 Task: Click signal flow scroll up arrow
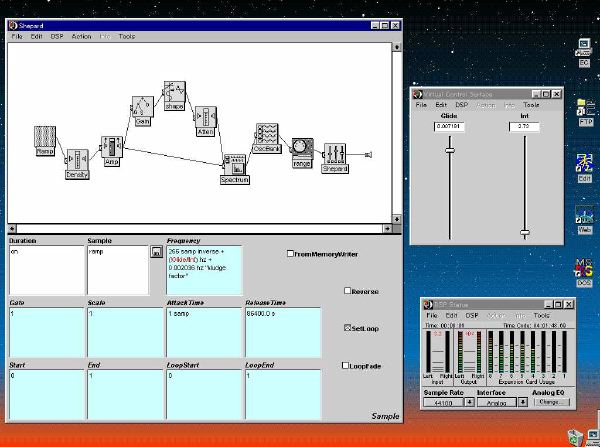[x=397, y=47]
